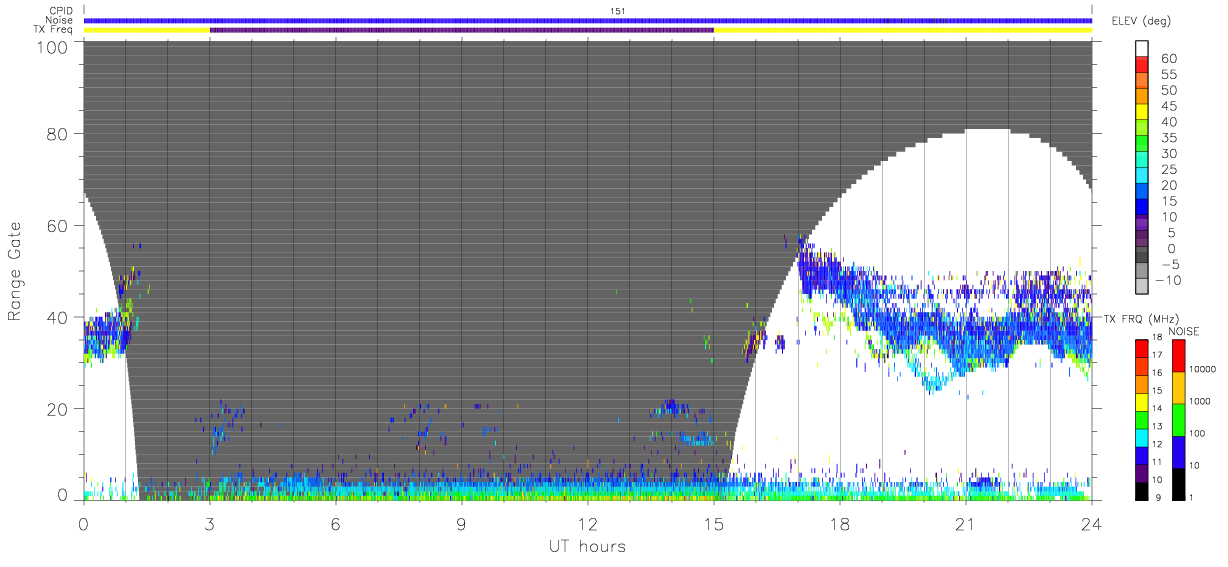Image resolution: width=1228 pixels, height=567 pixels.
Task: Click Range Gate tick label '100'
Action: point(53,47)
